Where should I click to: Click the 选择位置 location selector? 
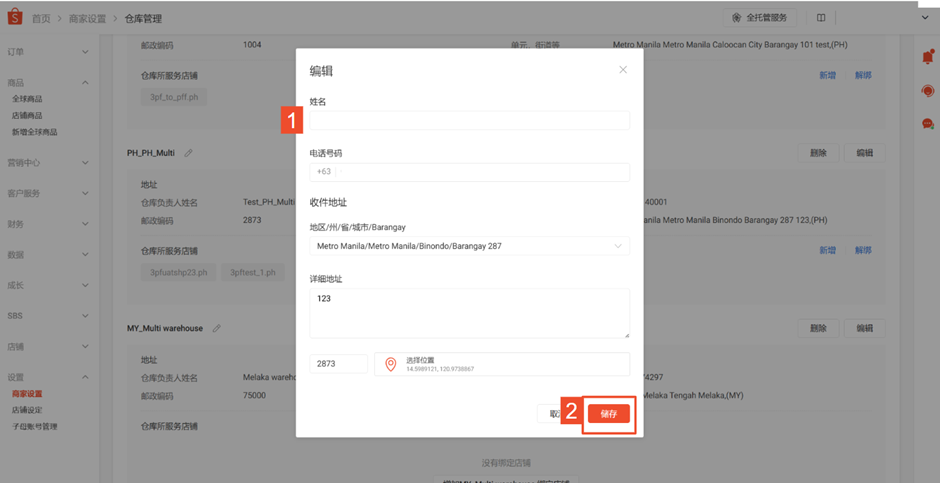(x=502, y=364)
